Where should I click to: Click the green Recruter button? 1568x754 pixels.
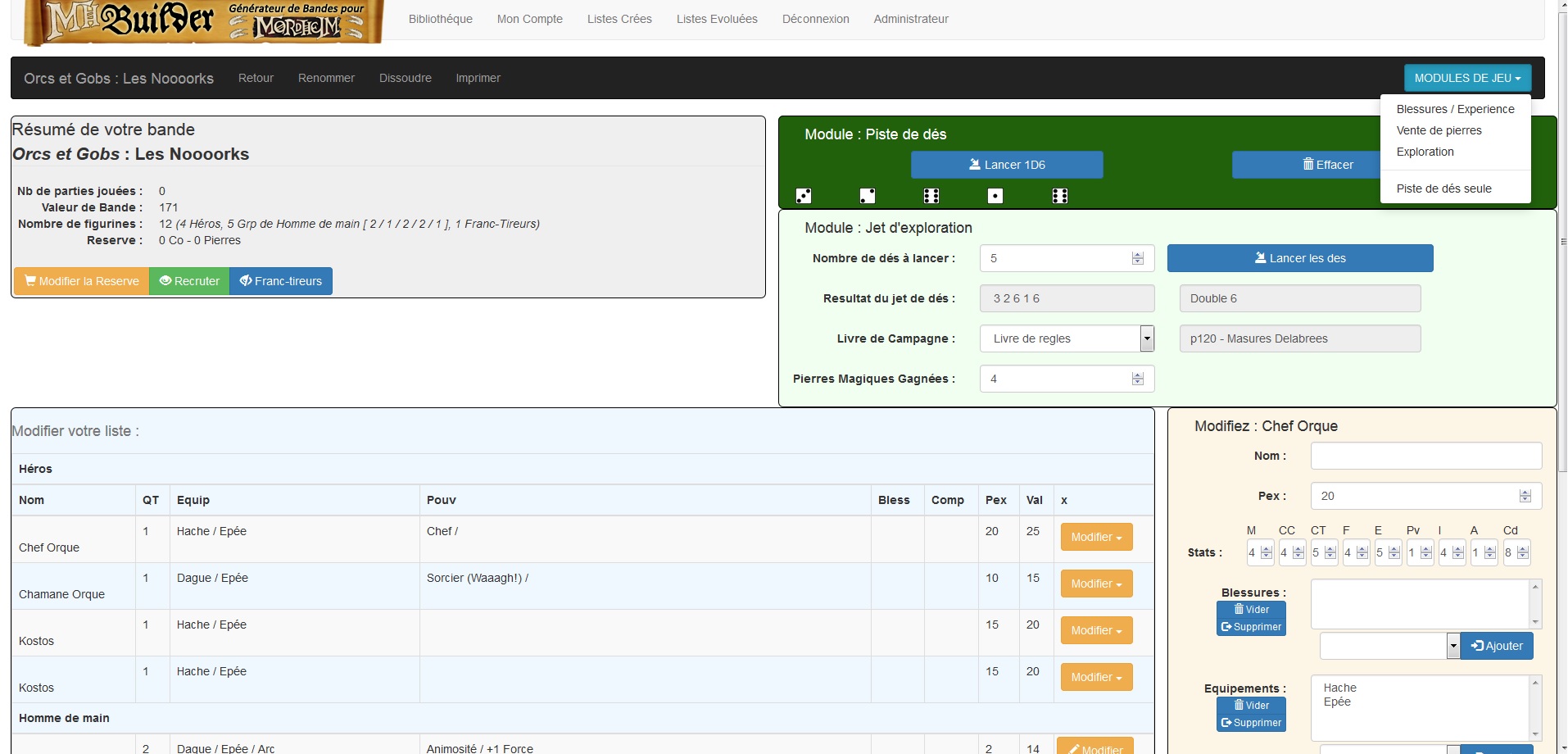point(189,281)
